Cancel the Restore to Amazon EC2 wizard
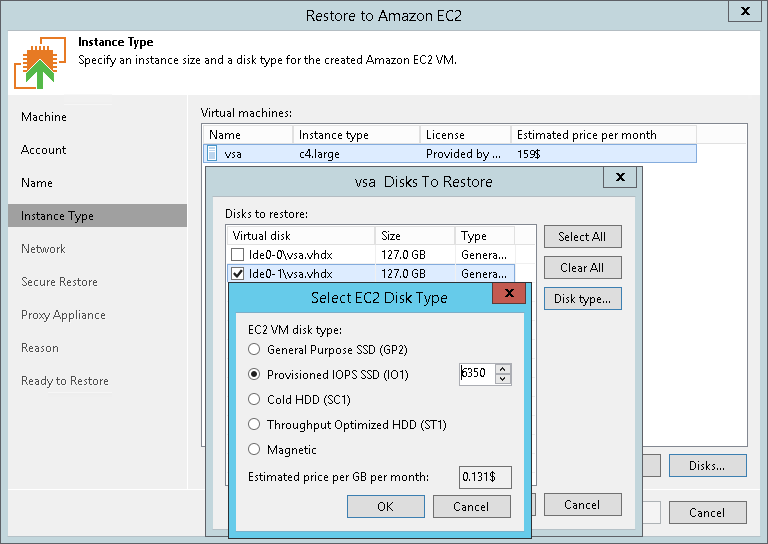The width and height of the screenshot is (768, 544). [x=708, y=513]
